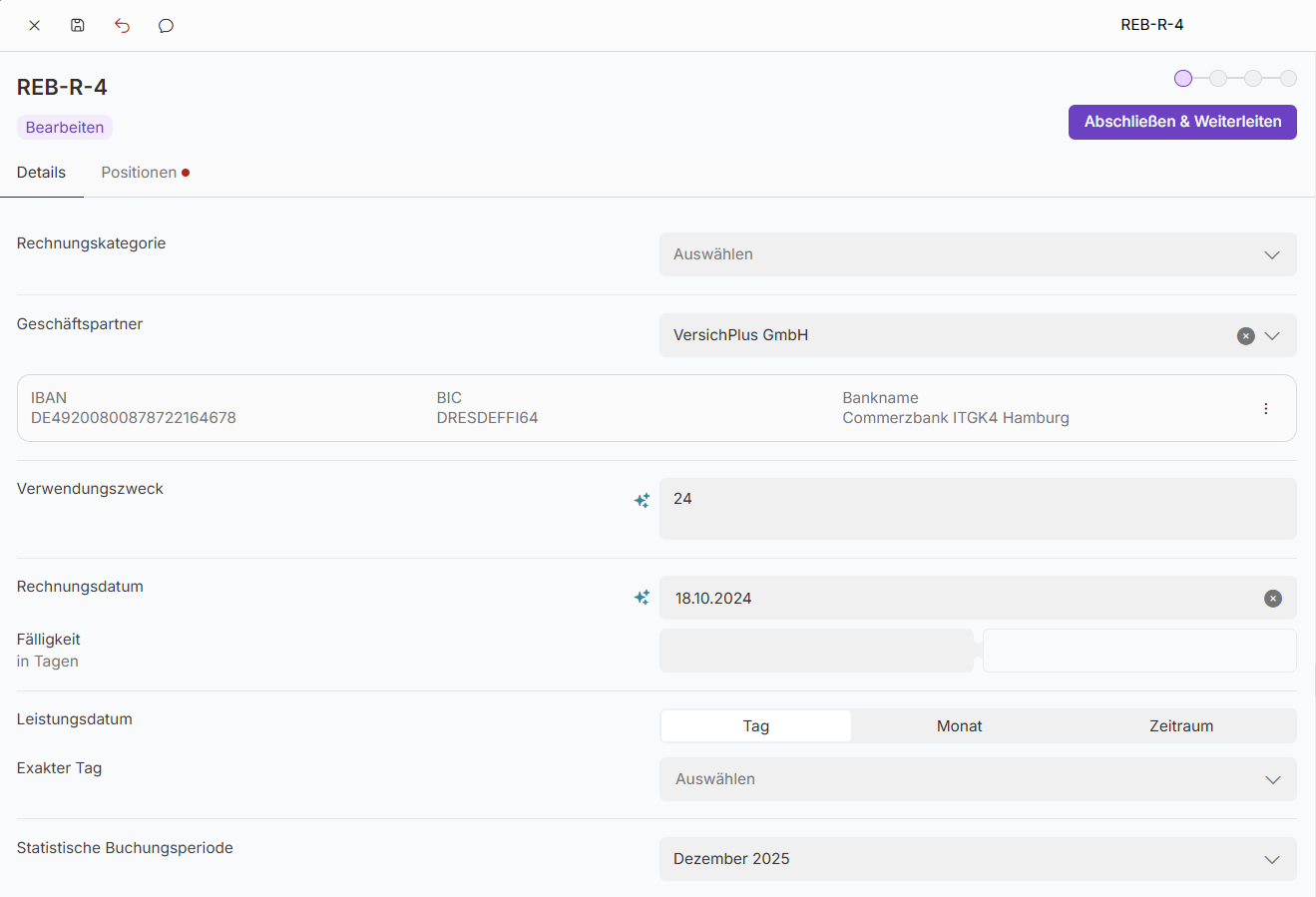Close the REB-R-4 form with X icon
This screenshot has height=897, width=1316.
[34, 26]
